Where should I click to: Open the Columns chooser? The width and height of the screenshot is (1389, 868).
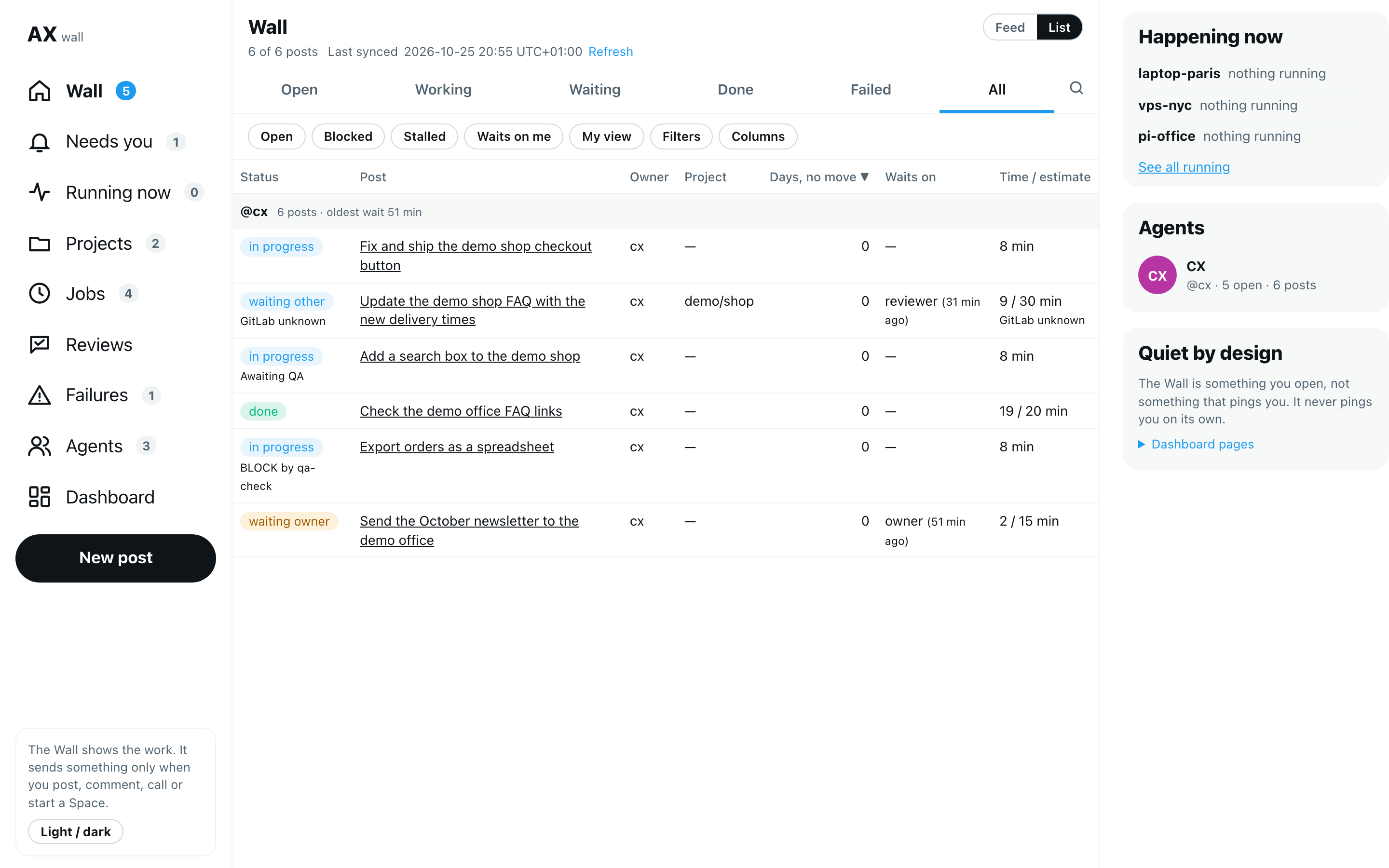click(758, 136)
